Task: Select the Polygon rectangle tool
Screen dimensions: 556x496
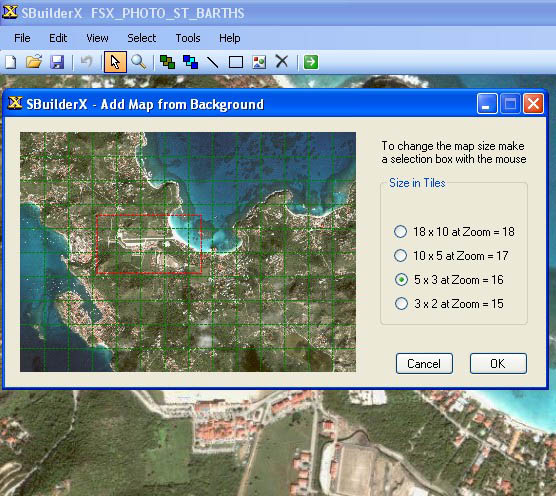Action: tap(236, 62)
